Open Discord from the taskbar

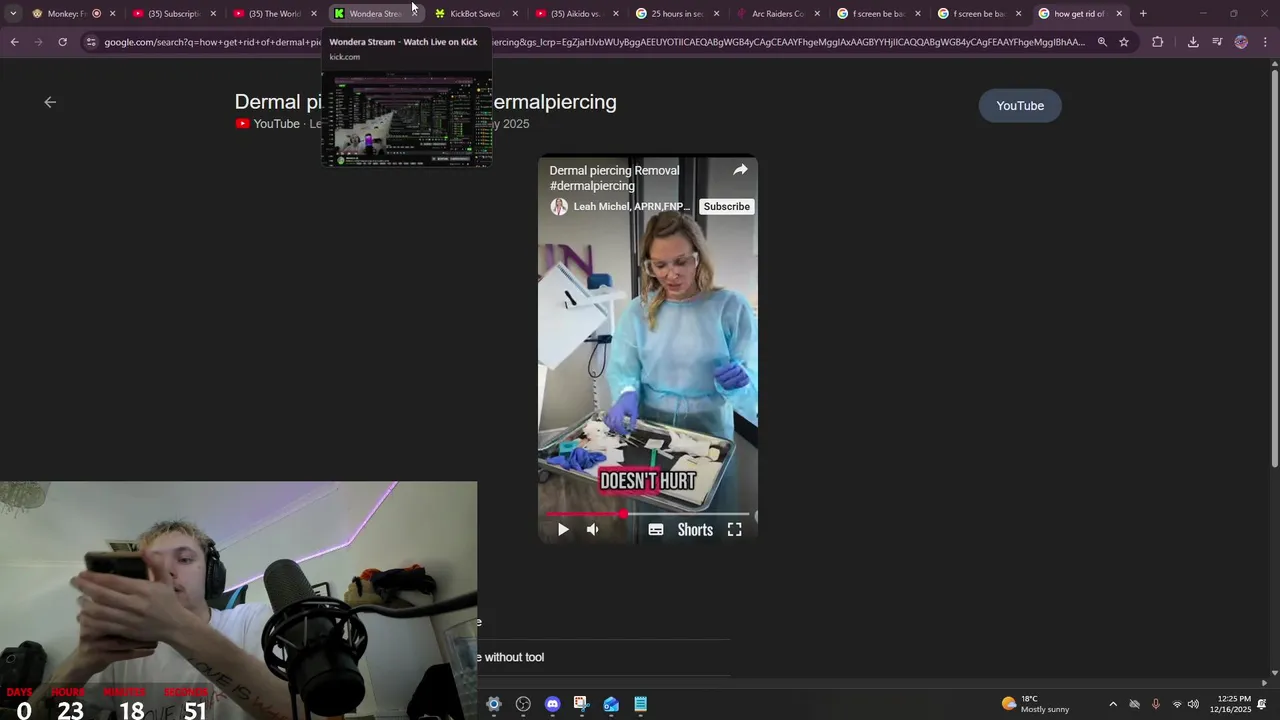[x=552, y=704]
